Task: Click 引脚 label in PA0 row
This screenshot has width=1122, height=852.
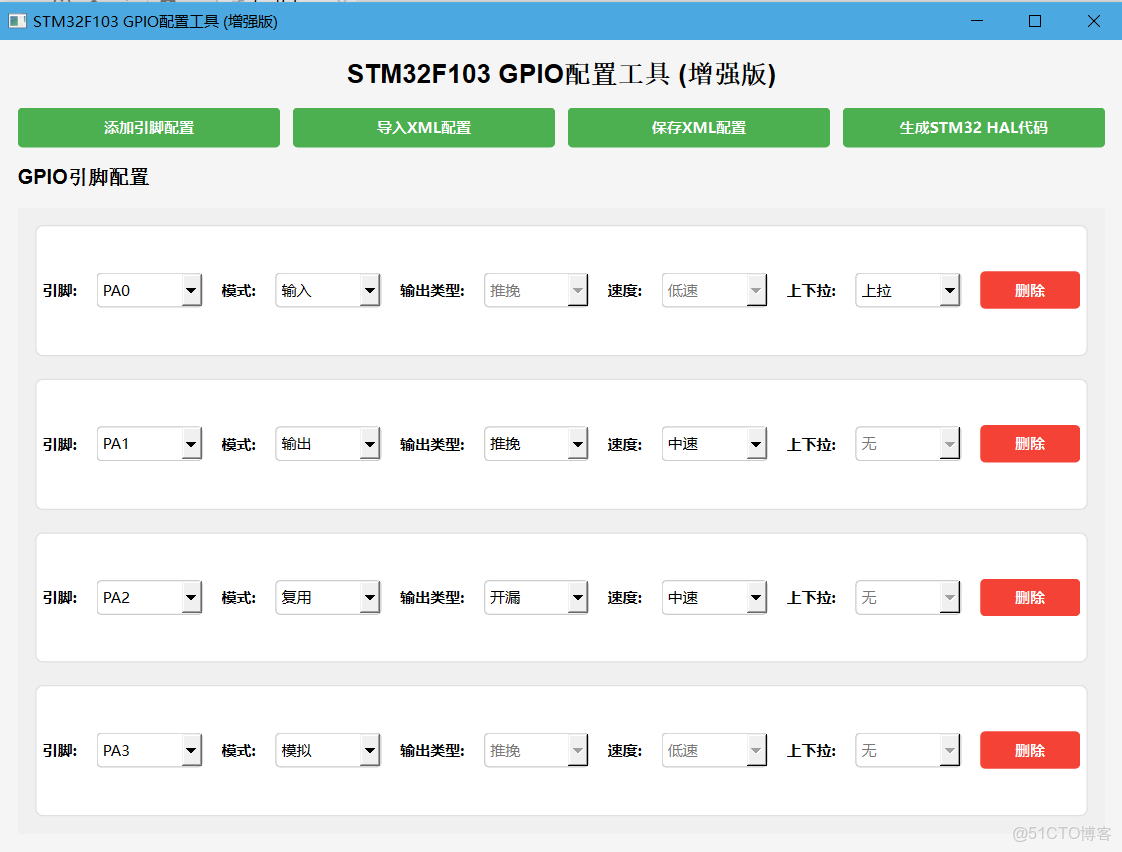Action: [60, 290]
